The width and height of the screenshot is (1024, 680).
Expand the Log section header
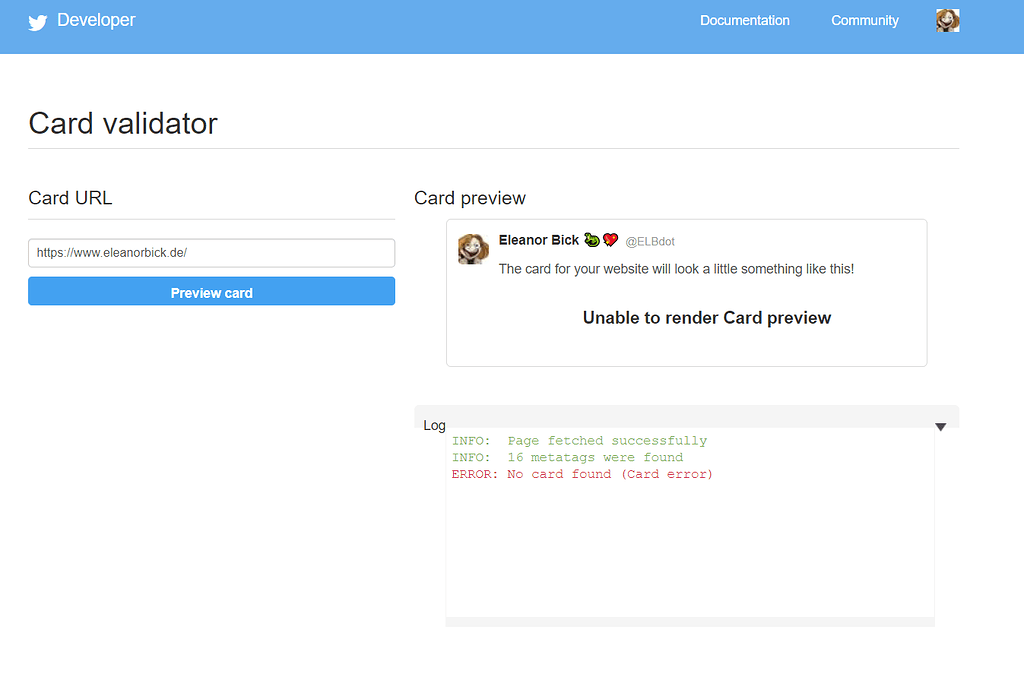(434, 425)
